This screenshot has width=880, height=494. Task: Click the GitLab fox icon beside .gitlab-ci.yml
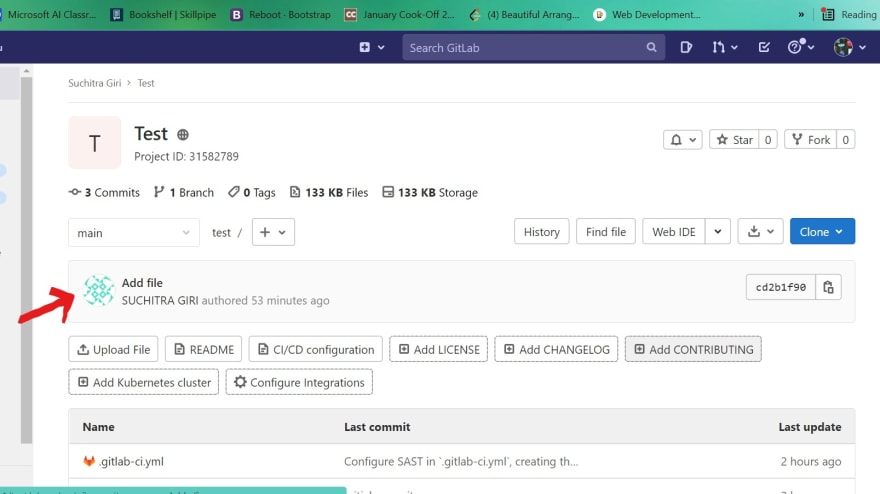(x=89, y=461)
